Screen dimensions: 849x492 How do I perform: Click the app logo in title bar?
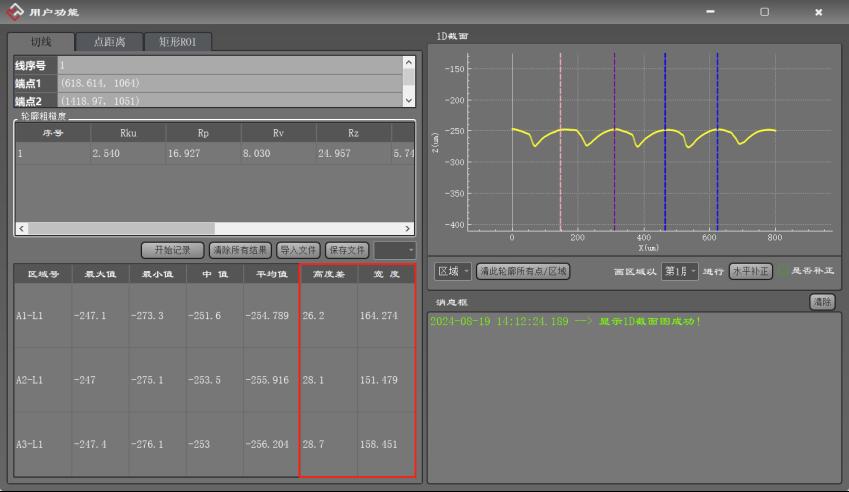15,12
